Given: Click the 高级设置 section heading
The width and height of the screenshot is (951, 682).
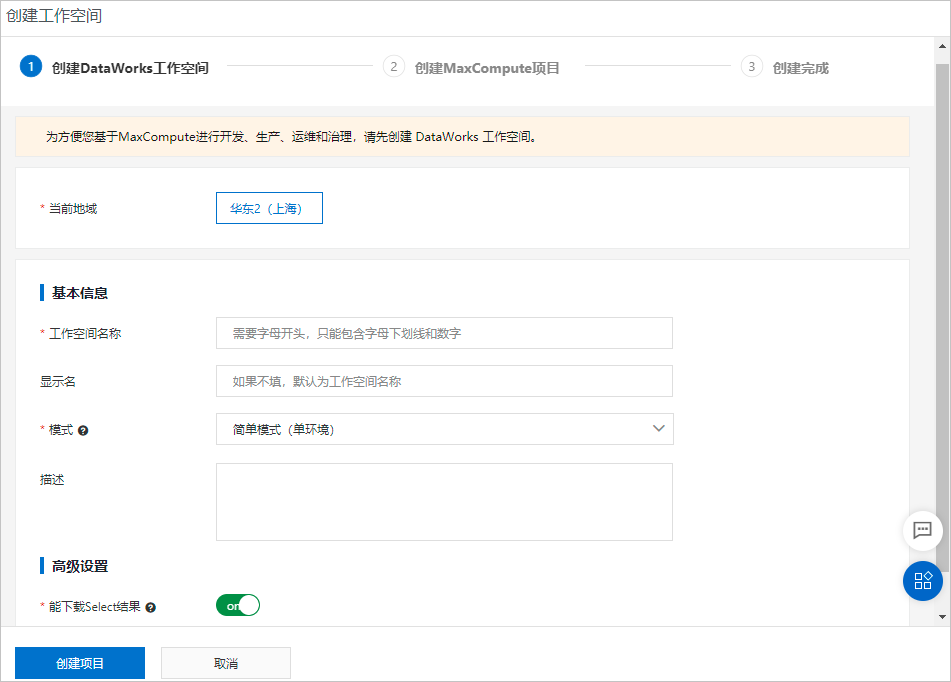Looking at the screenshot, I should (x=79, y=566).
